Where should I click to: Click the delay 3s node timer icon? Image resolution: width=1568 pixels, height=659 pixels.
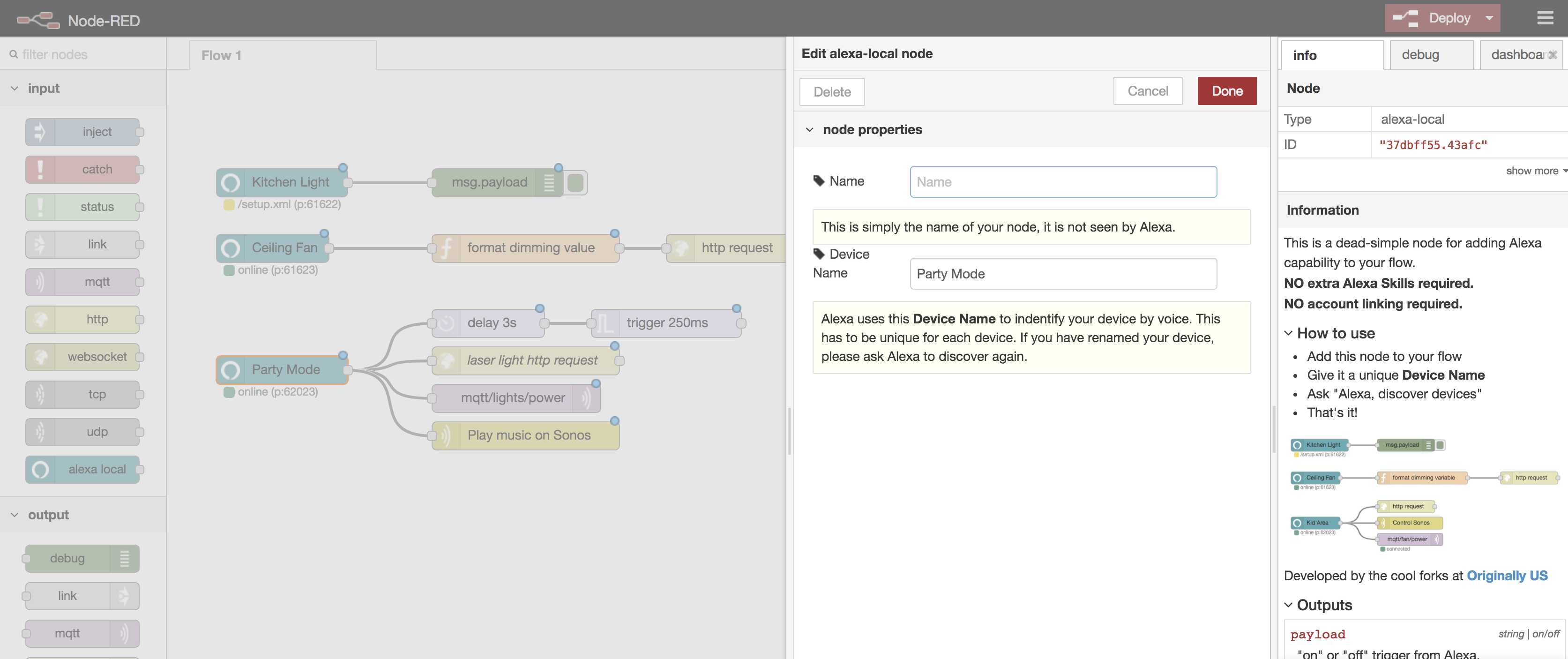tap(446, 323)
